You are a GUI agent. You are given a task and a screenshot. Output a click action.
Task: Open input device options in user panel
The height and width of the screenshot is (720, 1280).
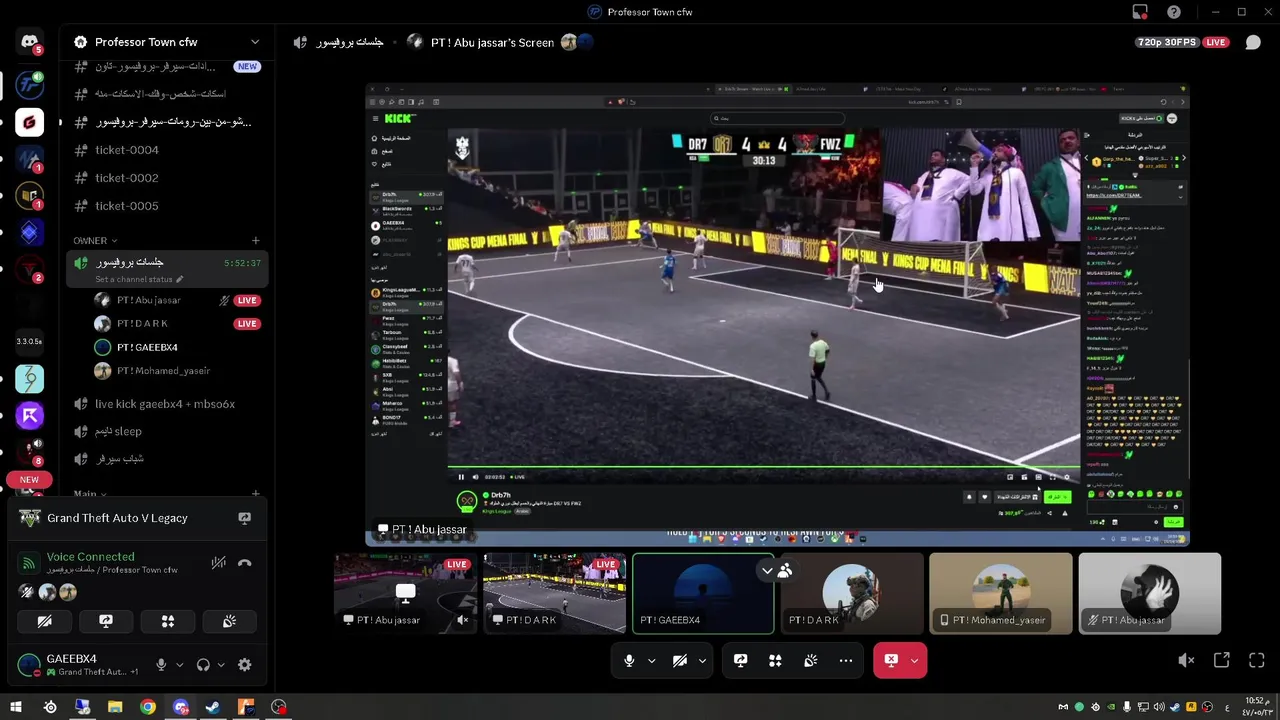click(180, 665)
